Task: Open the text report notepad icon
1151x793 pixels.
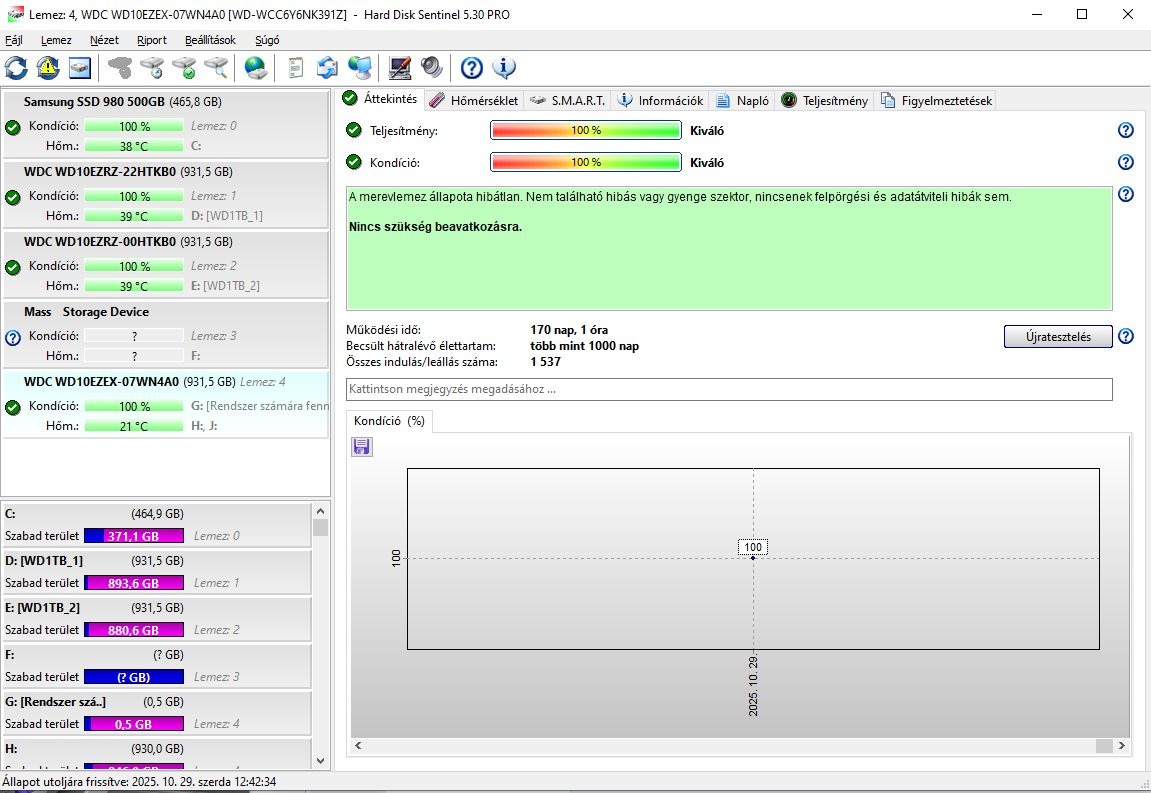Action: tap(295, 68)
